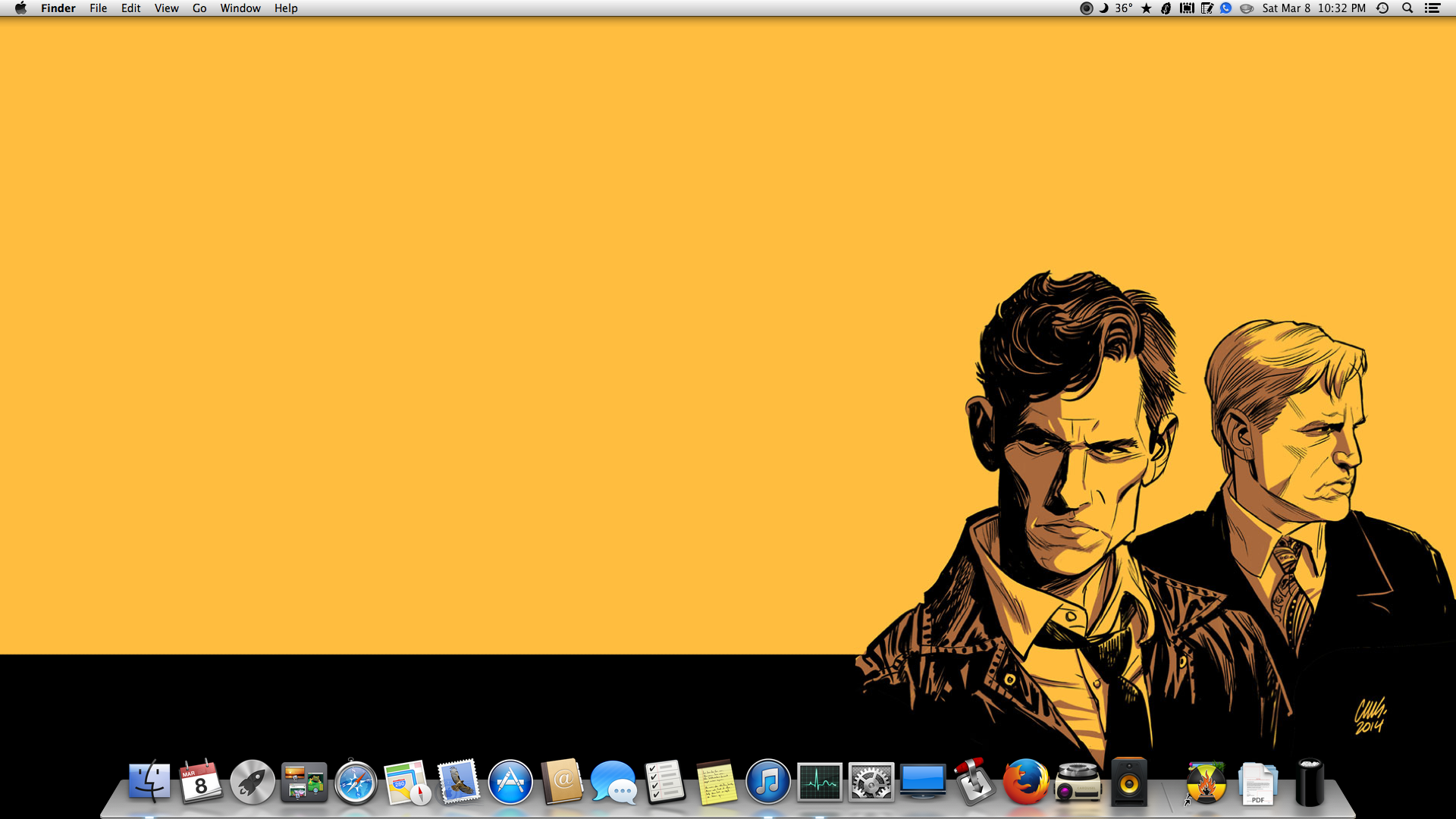Open the Calendar app showing Mar 8

pyautogui.click(x=201, y=782)
